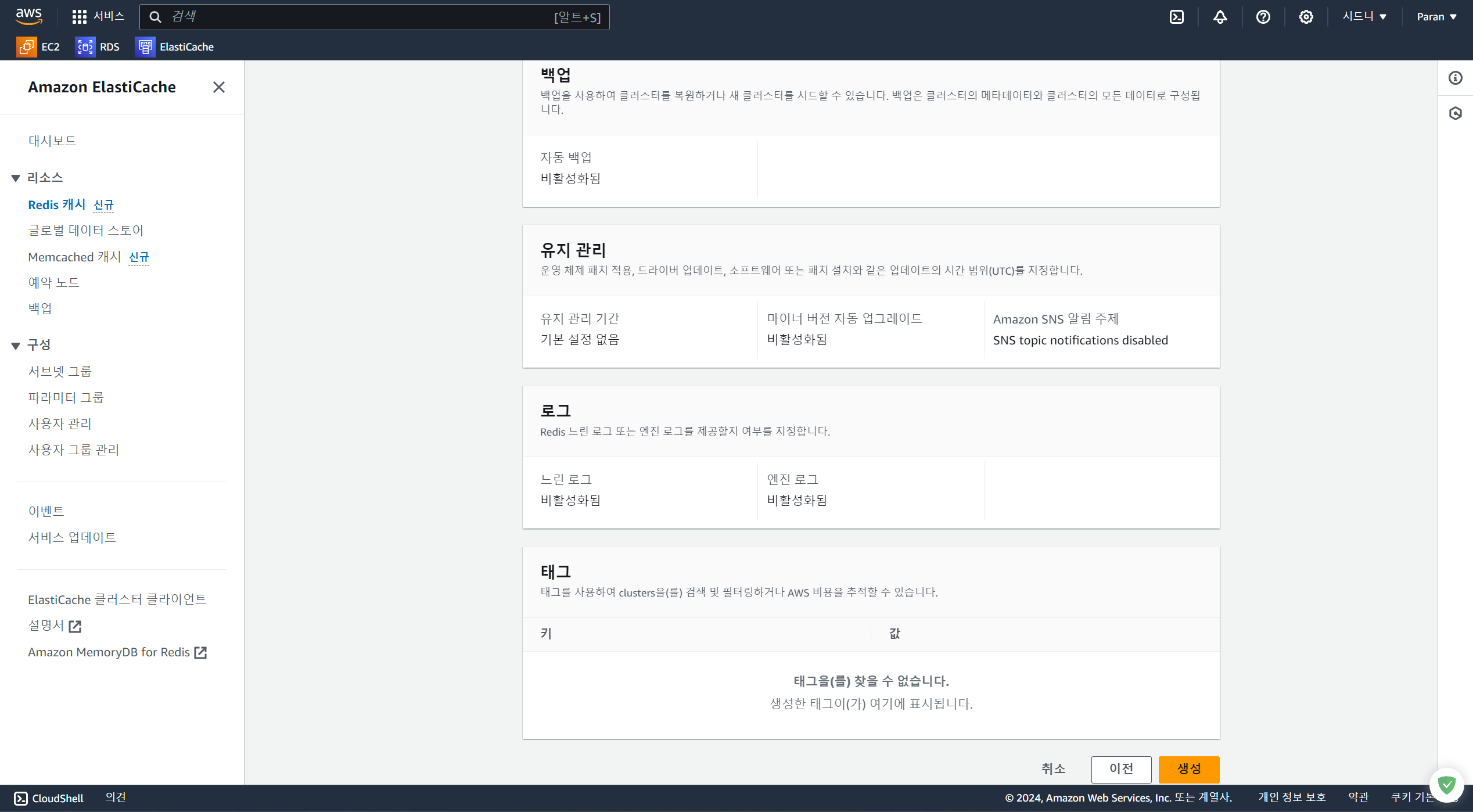Click 비활성화됨 under 마이너 버전 자동 업그레이드

tap(797, 340)
